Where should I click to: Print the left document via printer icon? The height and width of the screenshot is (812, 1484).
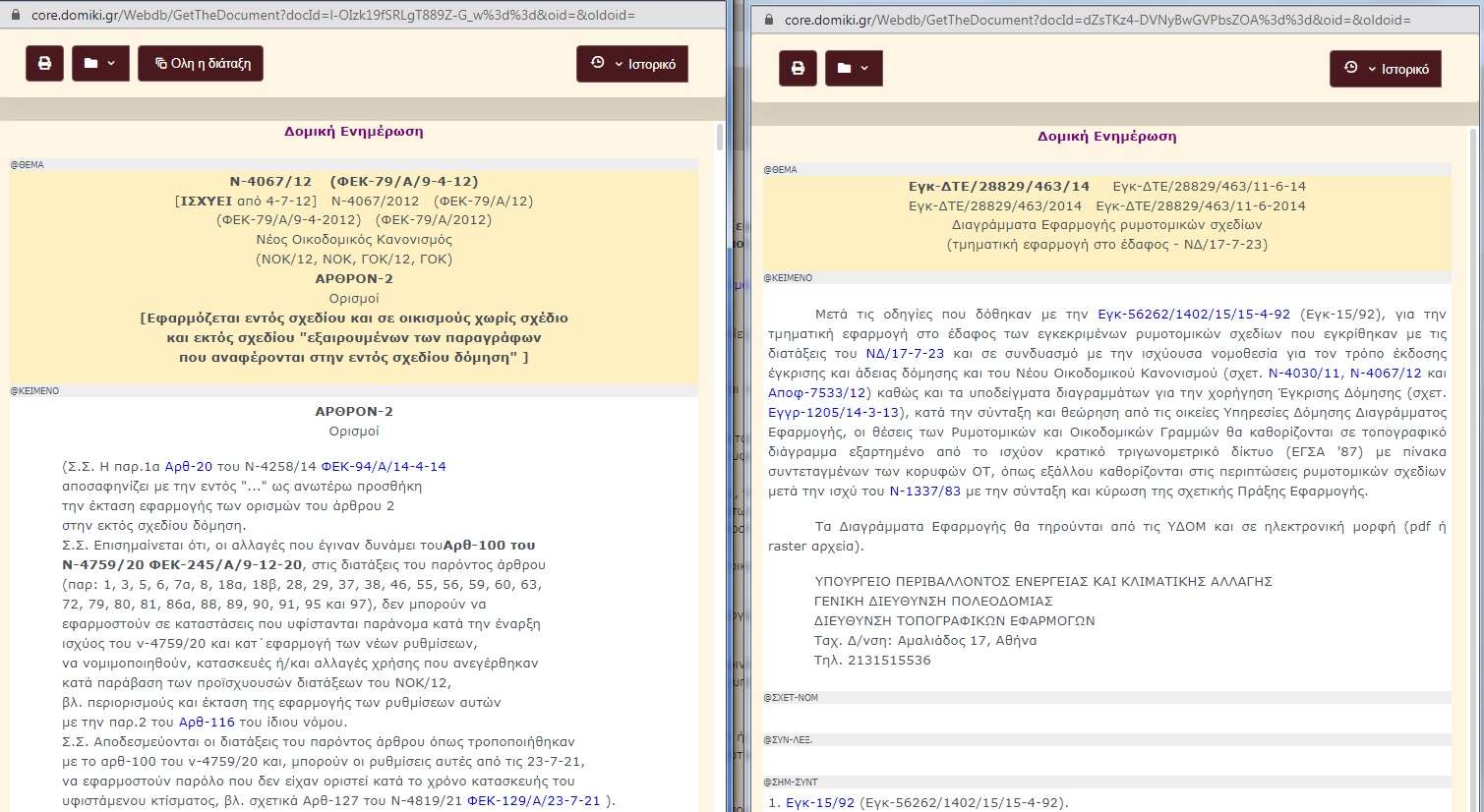(44, 63)
